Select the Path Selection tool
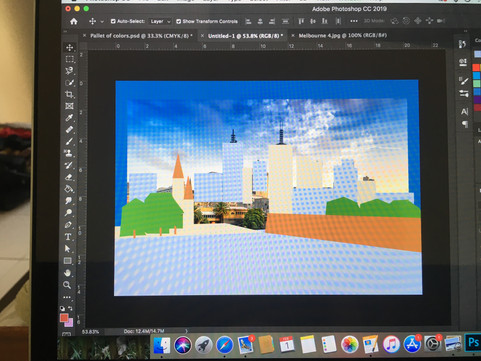 (68, 249)
